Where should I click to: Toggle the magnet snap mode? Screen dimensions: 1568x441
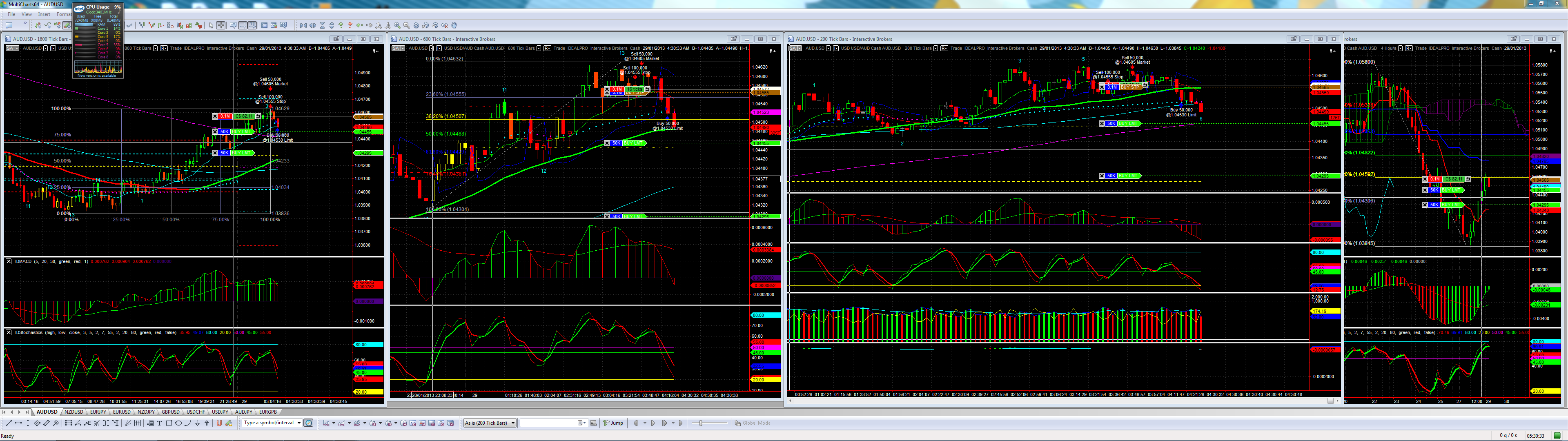click(218, 423)
